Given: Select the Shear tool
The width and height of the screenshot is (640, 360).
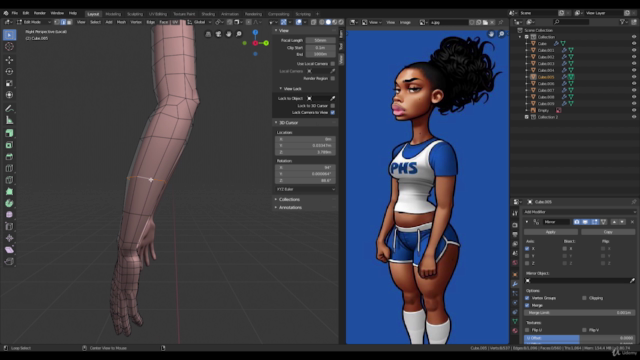Looking at the screenshot, I should [9, 250].
